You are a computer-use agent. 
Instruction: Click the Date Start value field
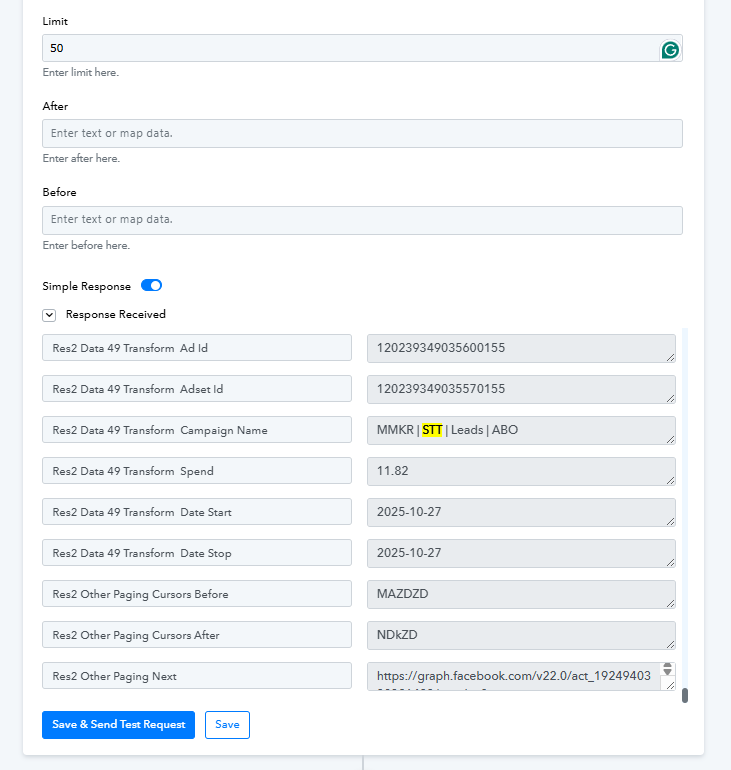(x=521, y=512)
